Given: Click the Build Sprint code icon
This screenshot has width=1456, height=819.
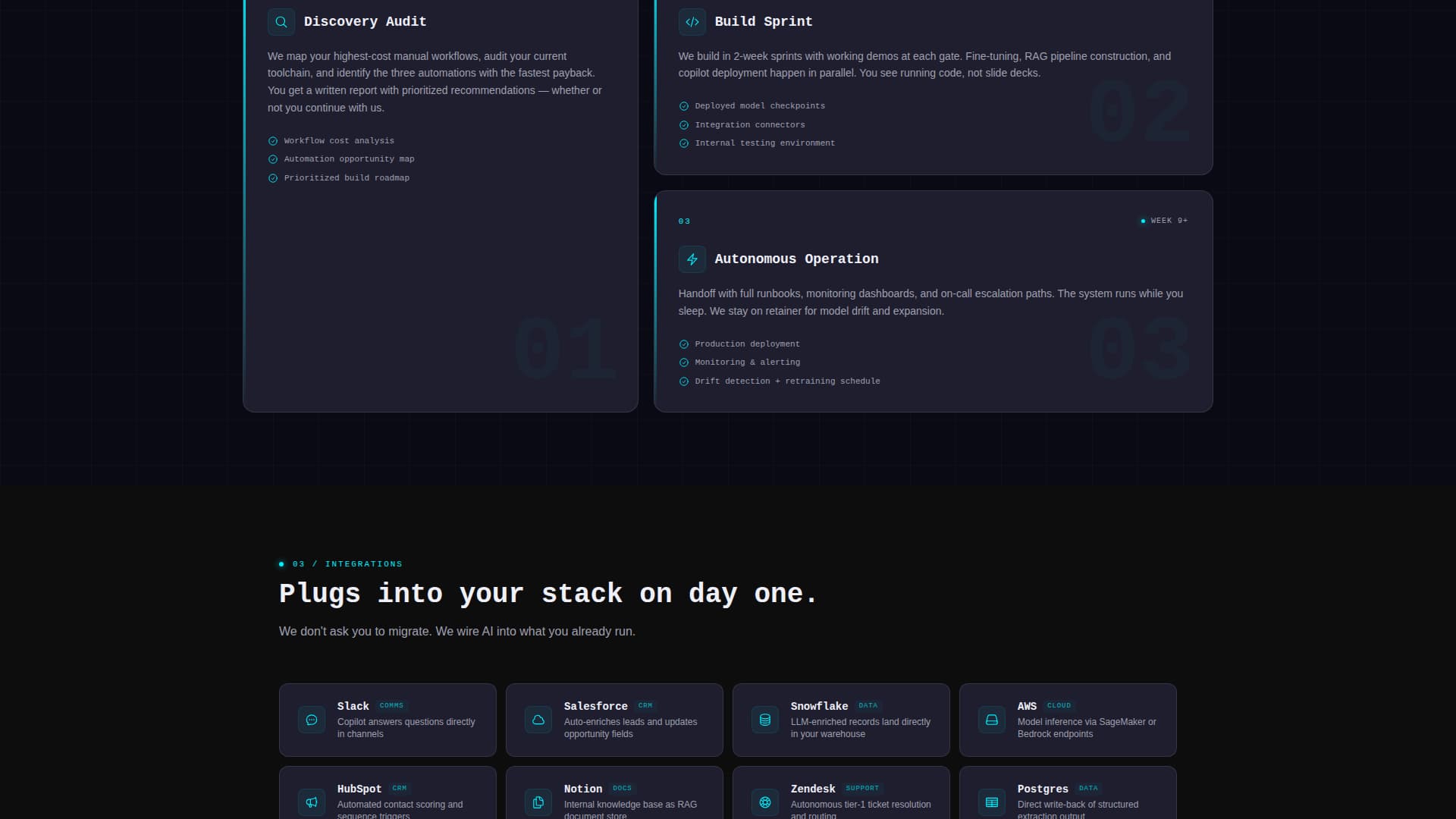Looking at the screenshot, I should tap(692, 22).
